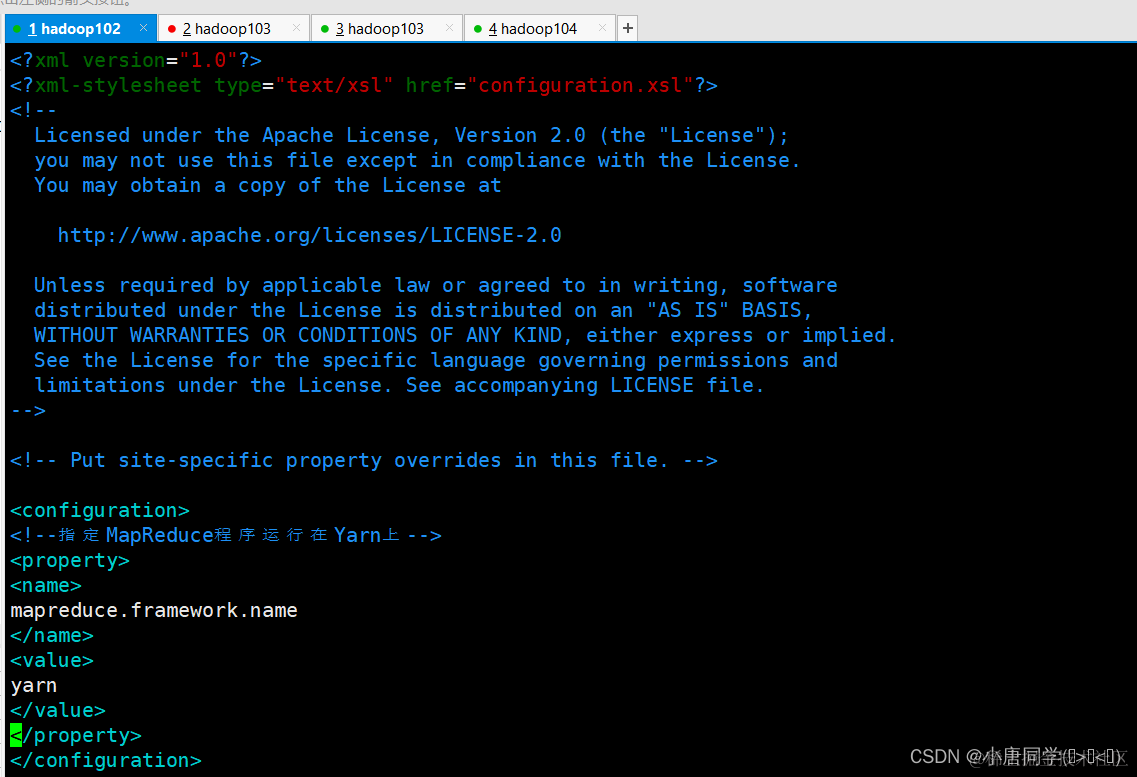This screenshot has width=1137, height=777.
Task: Click green status dot on 4 hadoop104 tab
Action: click(478, 29)
